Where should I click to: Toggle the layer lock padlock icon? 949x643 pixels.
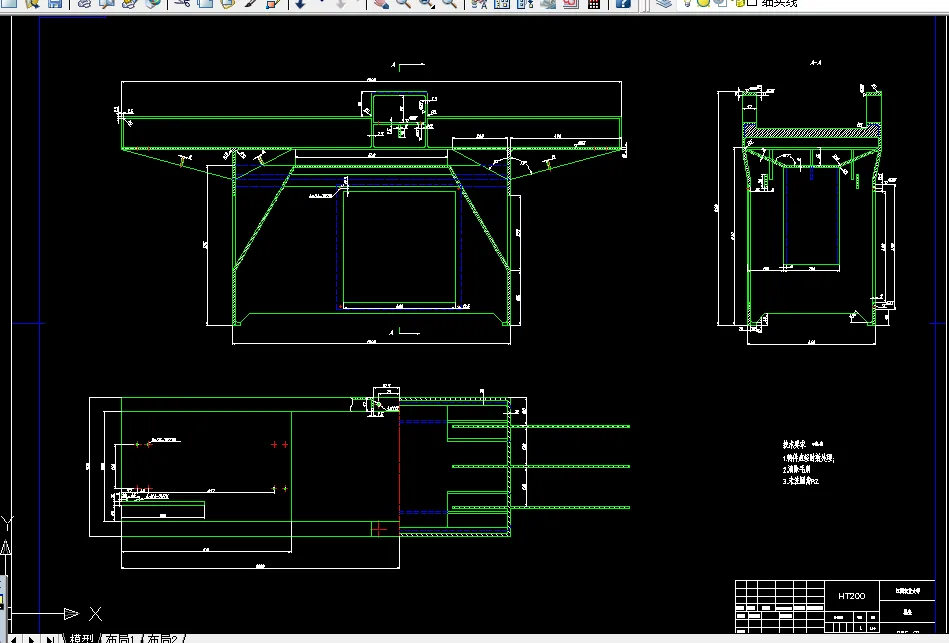coord(740,3)
